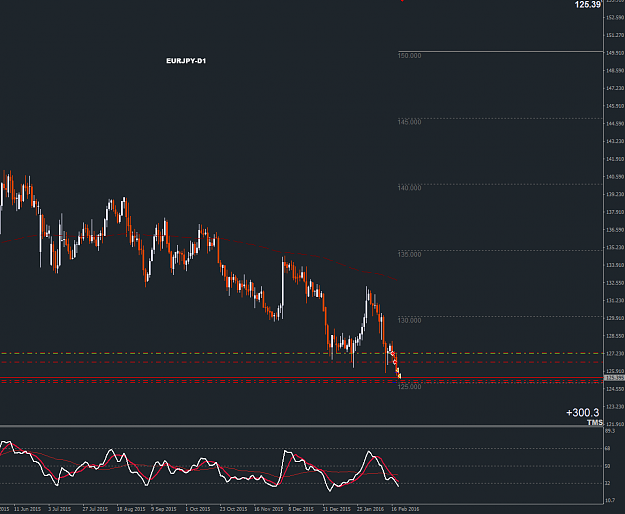
Task: Select the solid white 150.000 horizontal line
Action: pyautogui.click(x=500, y=51)
